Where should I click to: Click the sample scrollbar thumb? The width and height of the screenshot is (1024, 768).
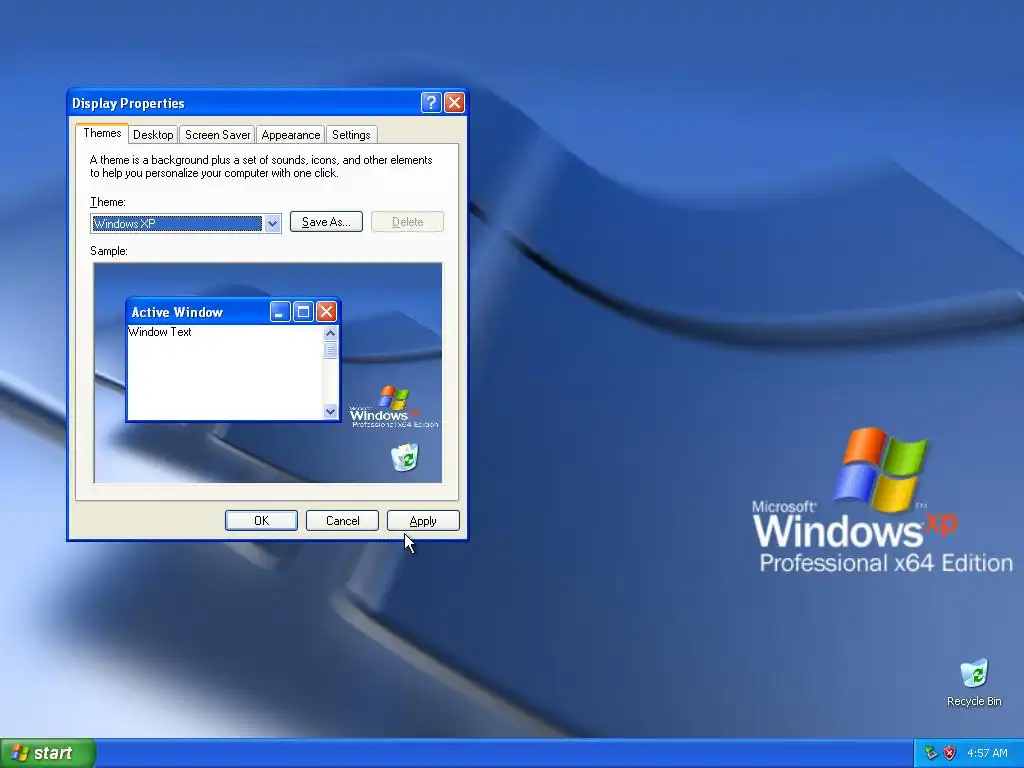[x=330, y=350]
